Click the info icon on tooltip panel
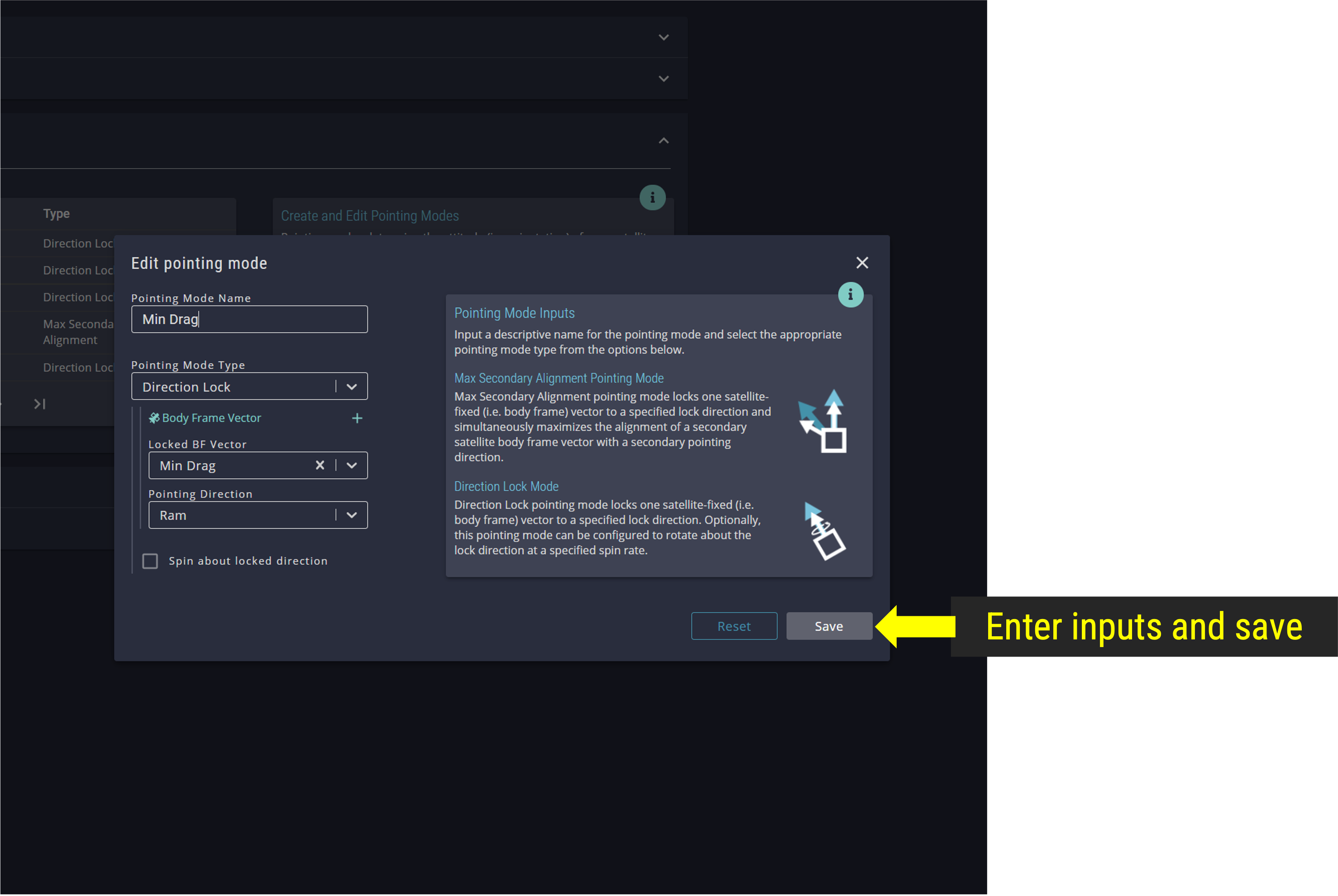 851,295
